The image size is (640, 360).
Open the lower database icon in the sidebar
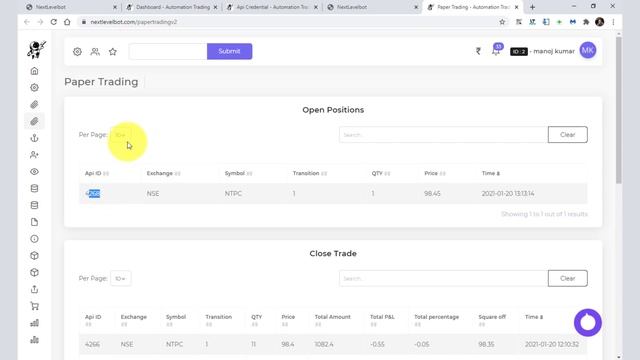point(34,205)
